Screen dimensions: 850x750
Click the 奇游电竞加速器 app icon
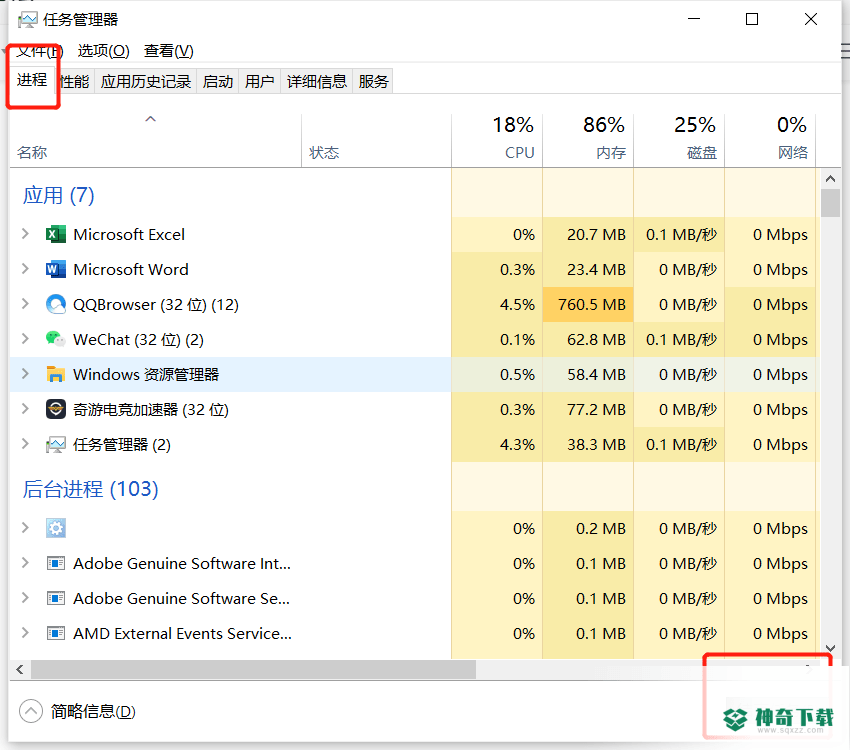tap(56, 409)
